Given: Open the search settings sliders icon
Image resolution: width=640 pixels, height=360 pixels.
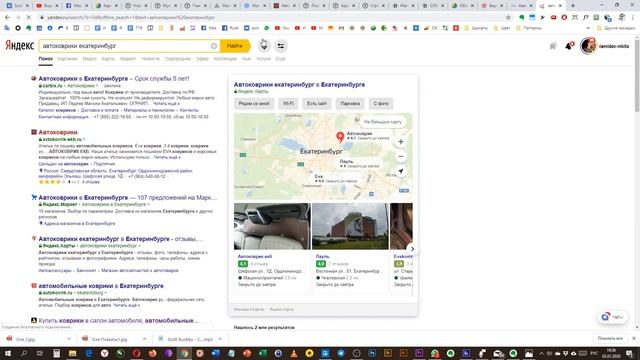Looking at the screenshot, I should point(281,46).
